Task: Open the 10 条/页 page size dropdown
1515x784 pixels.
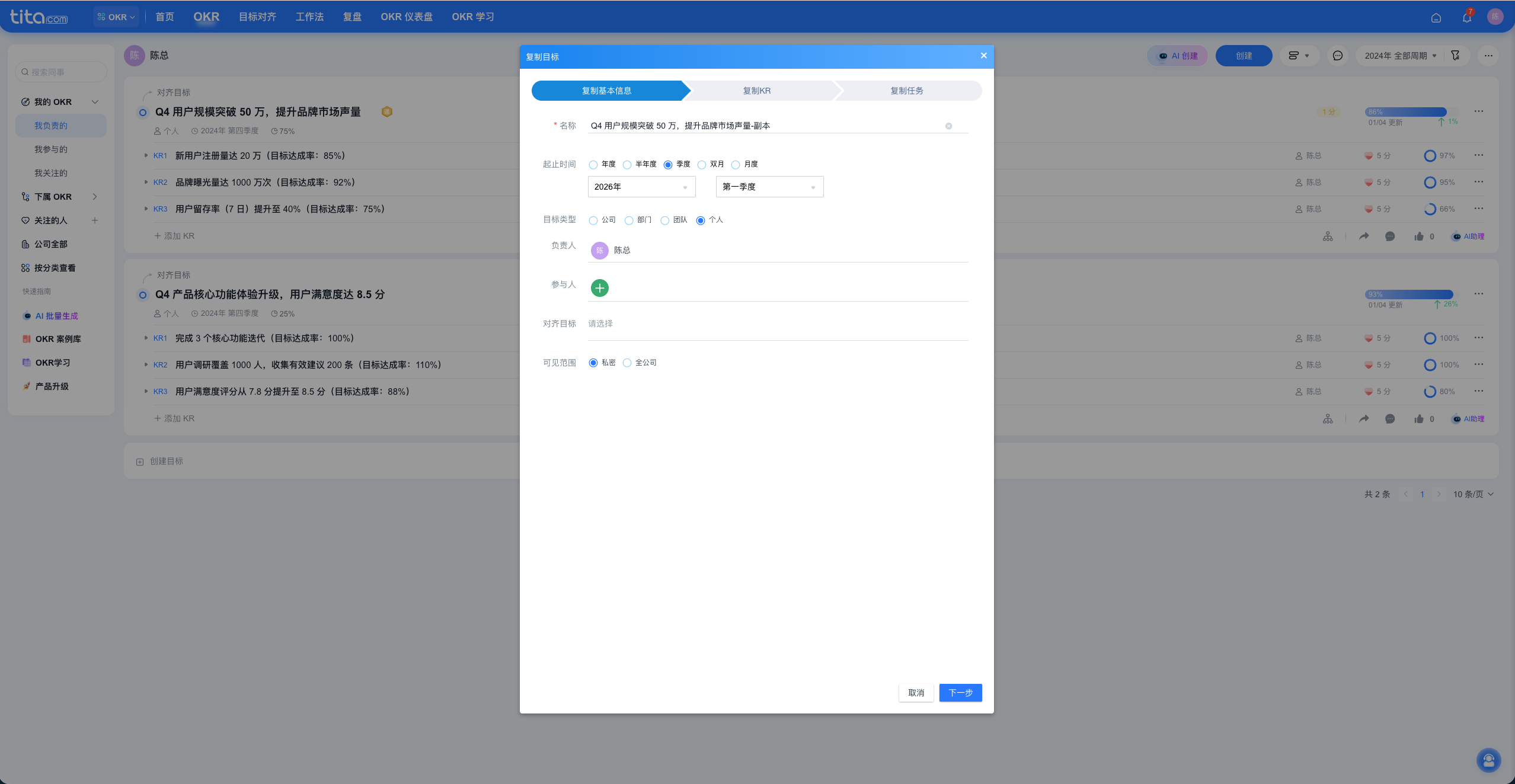Action: pyautogui.click(x=1474, y=494)
